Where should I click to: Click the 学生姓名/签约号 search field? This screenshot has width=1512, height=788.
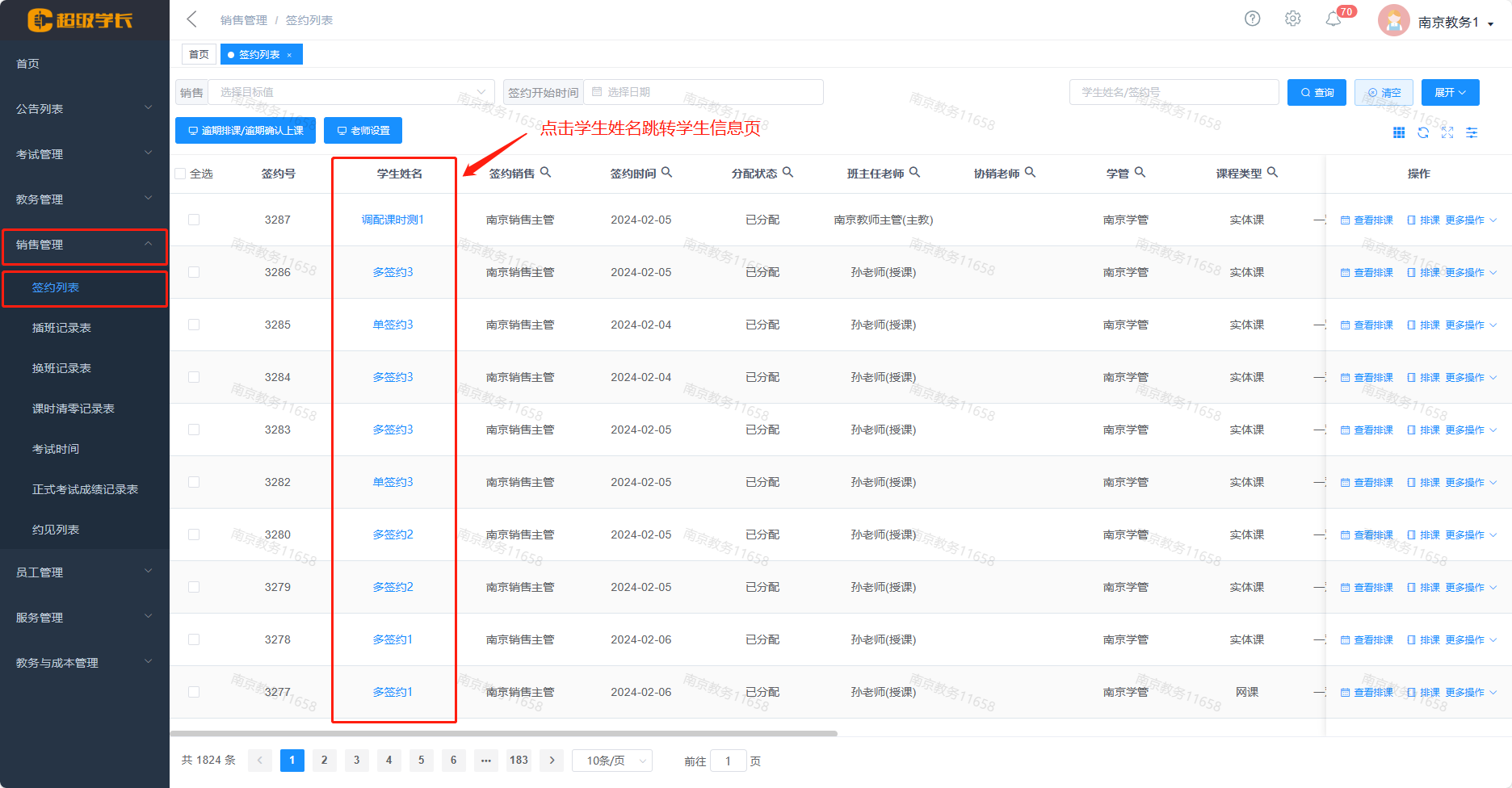[x=1174, y=92]
